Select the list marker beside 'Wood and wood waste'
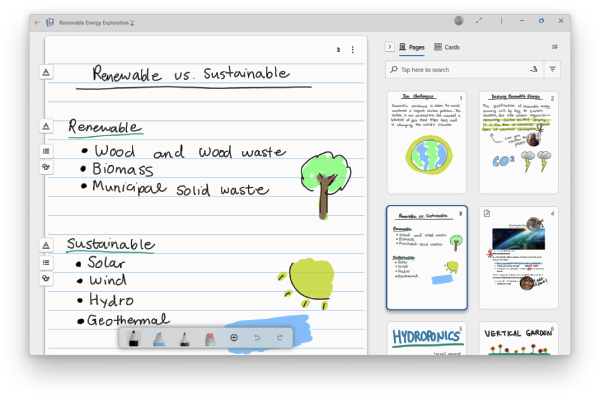Viewport: 600px width, 399px height. coord(46,151)
